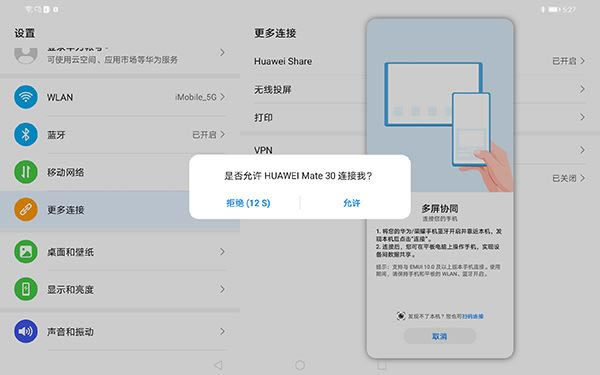Screen dimensions: 600x375
Task: Tap the orange link icon for 更多连接
Action: [26, 209]
